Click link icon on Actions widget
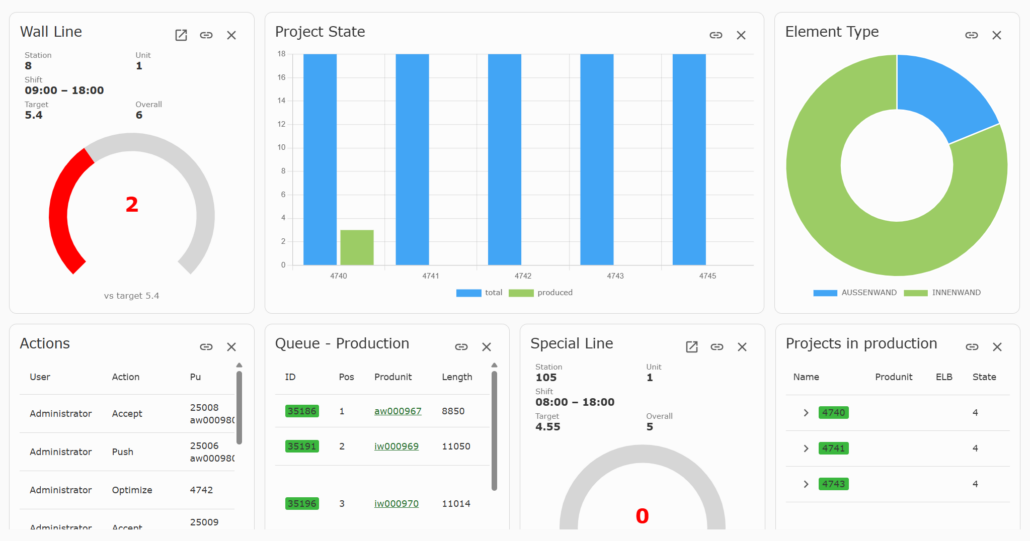Image resolution: width=1030 pixels, height=541 pixels. click(x=206, y=347)
